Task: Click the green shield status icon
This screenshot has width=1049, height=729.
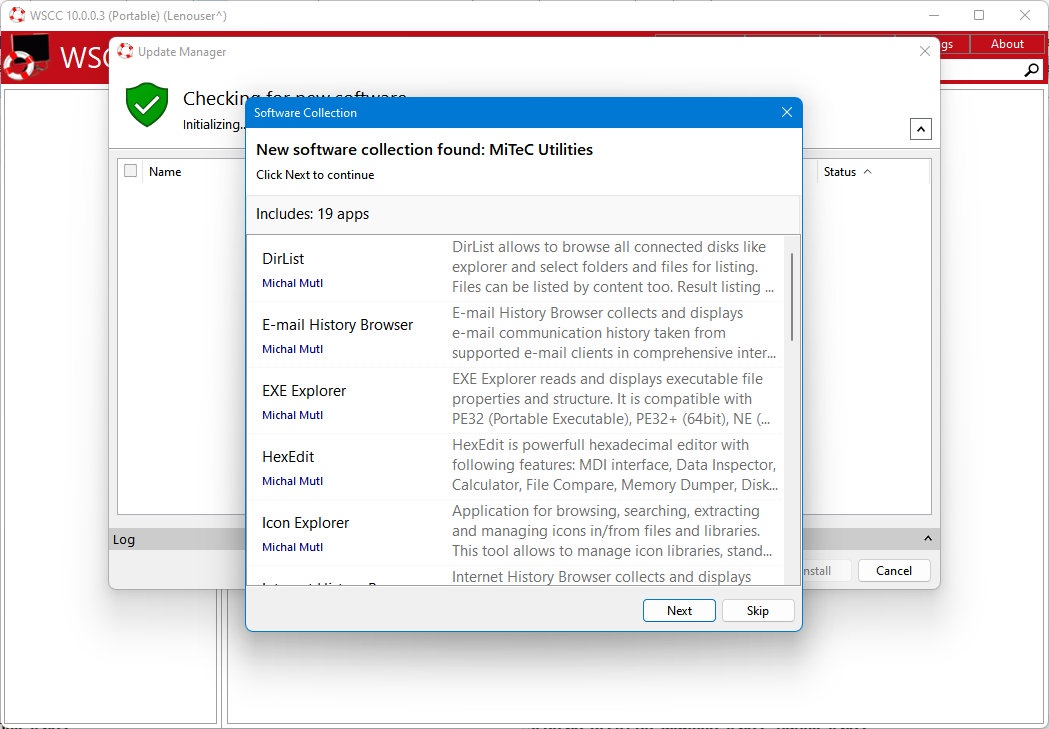Action: (x=147, y=104)
